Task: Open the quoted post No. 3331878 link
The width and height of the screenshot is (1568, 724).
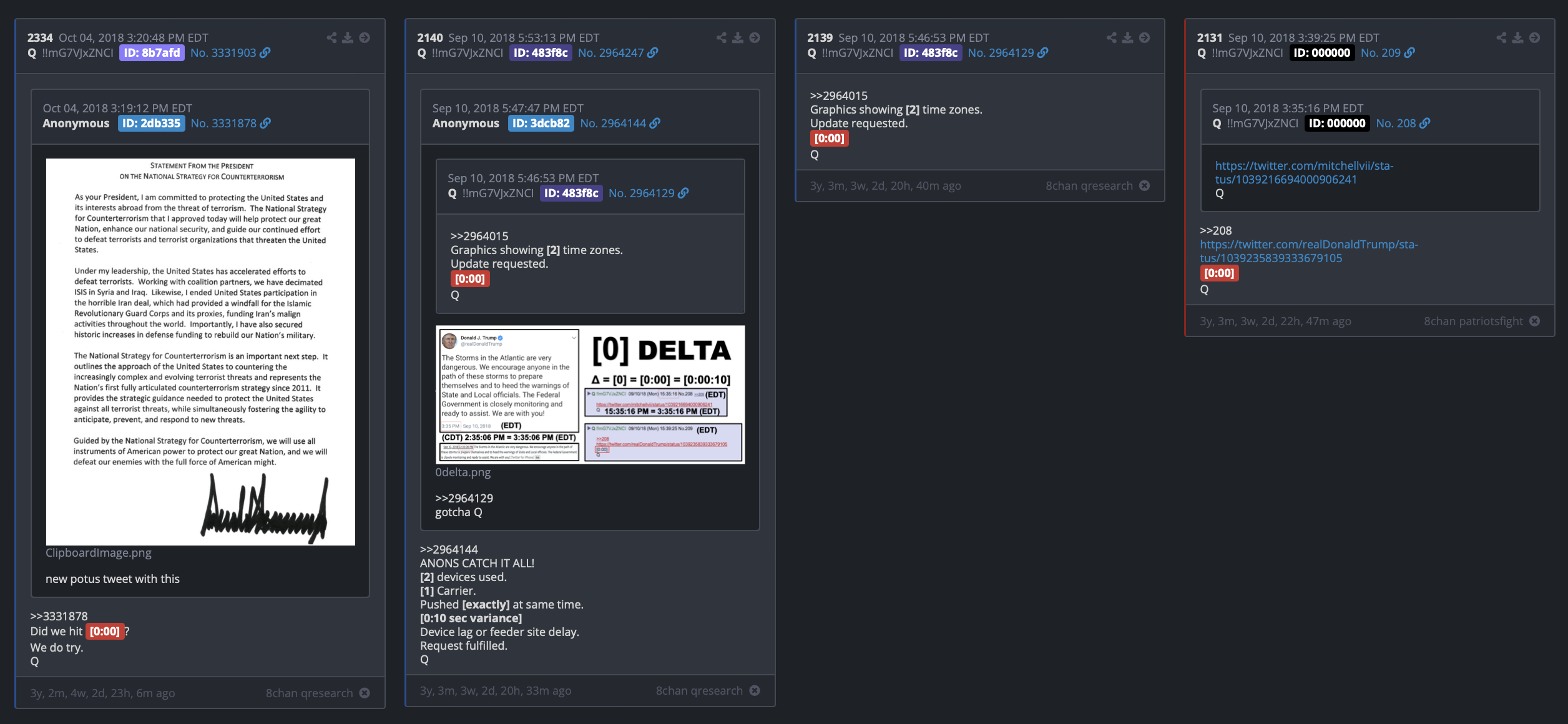Action: coord(230,124)
